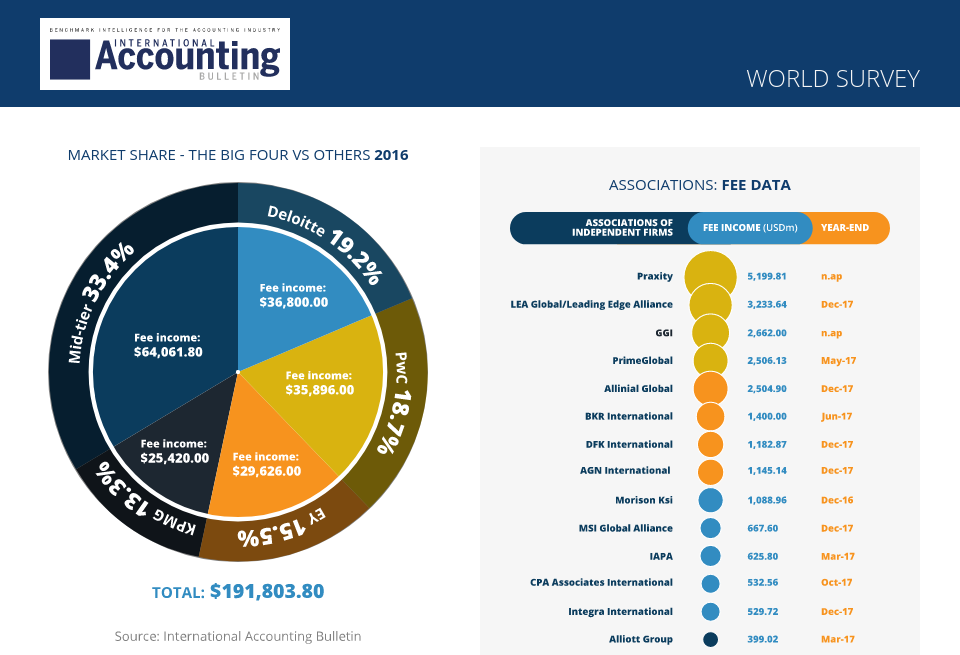Click the blue bubble next to Morison Ksi
The width and height of the screenshot is (960, 655).
tap(710, 499)
